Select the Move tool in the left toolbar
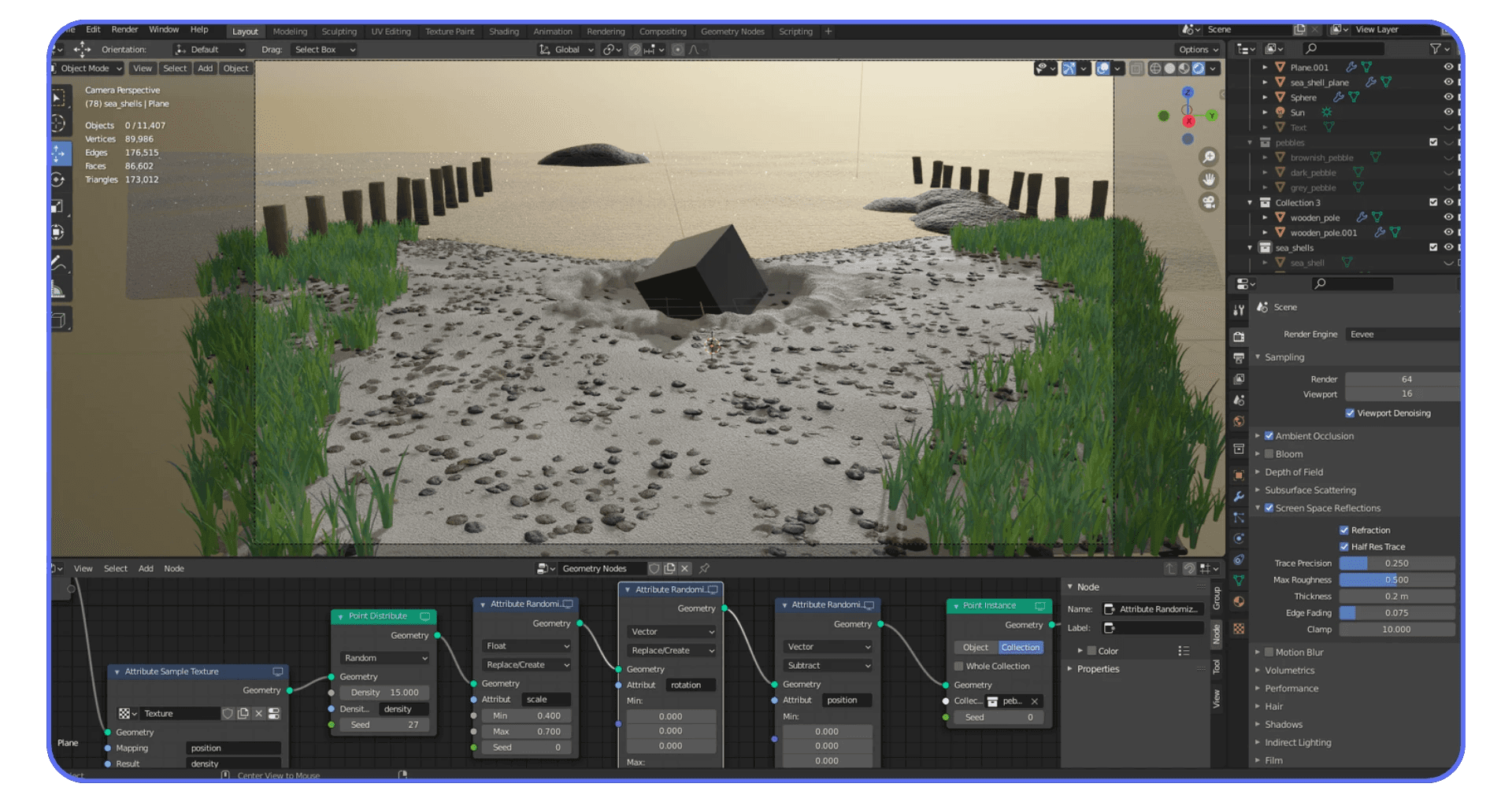 click(59, 153)
